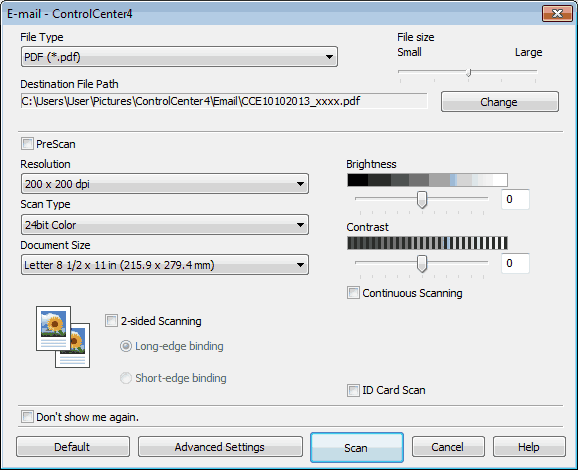Open the File Type PDF dropdown
578x470 pixels.
(x=179, y=57)
